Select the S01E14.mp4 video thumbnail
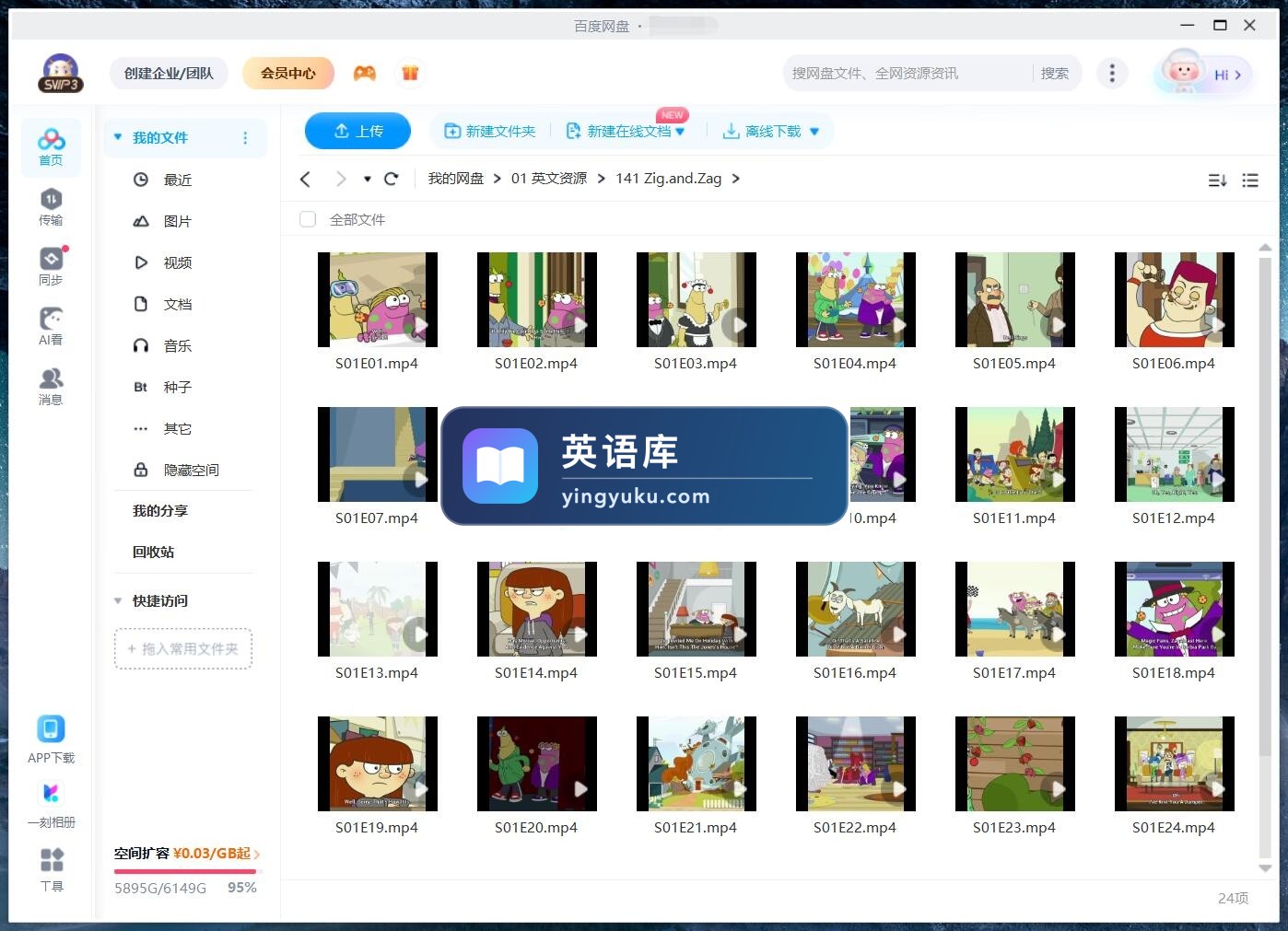Image resolution: width=1288 pixels, height=931 pixels. point(536,609)
